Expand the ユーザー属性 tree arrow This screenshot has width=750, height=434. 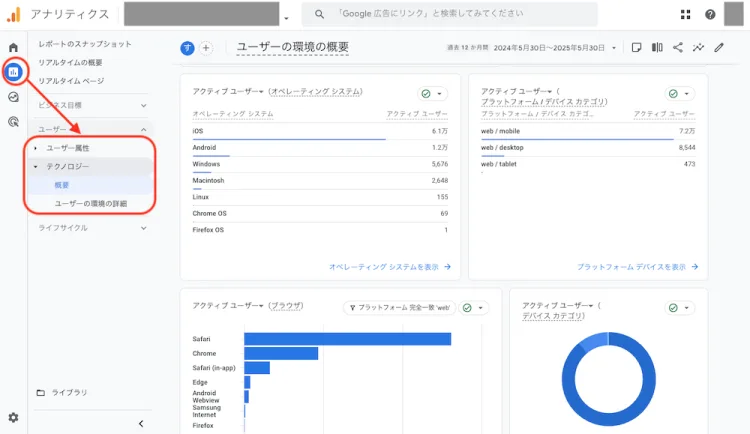click(x=35, y=148)
